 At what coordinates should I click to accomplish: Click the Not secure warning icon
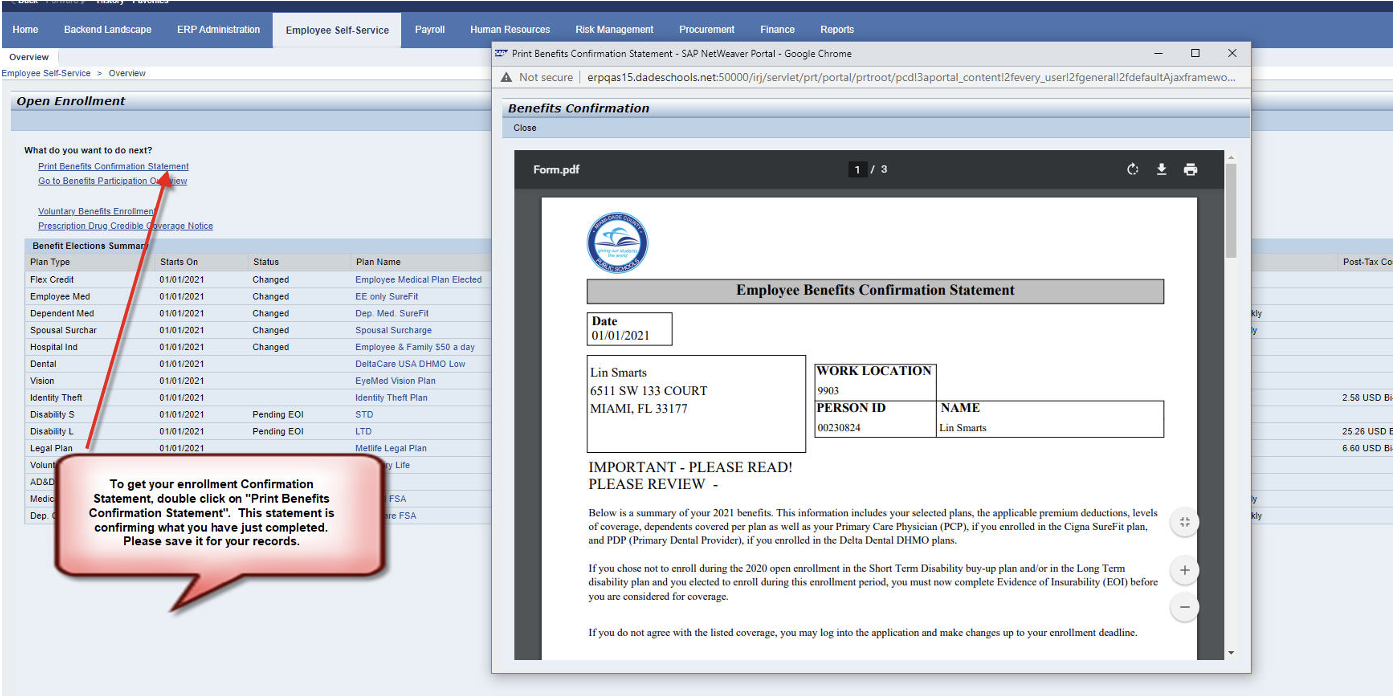click(506, 77)
